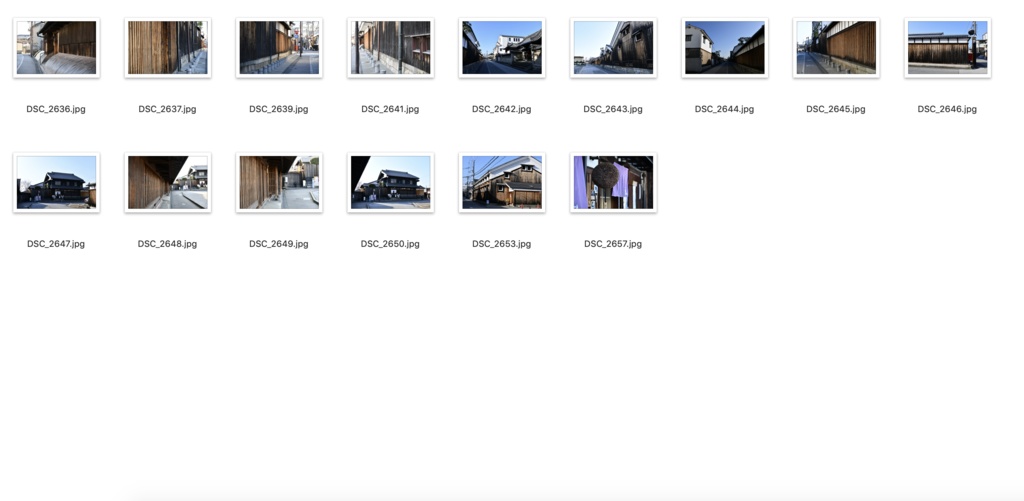Click the file name DSC_2636.jpg
1024x501 pixels.
(x=56, y=109)
